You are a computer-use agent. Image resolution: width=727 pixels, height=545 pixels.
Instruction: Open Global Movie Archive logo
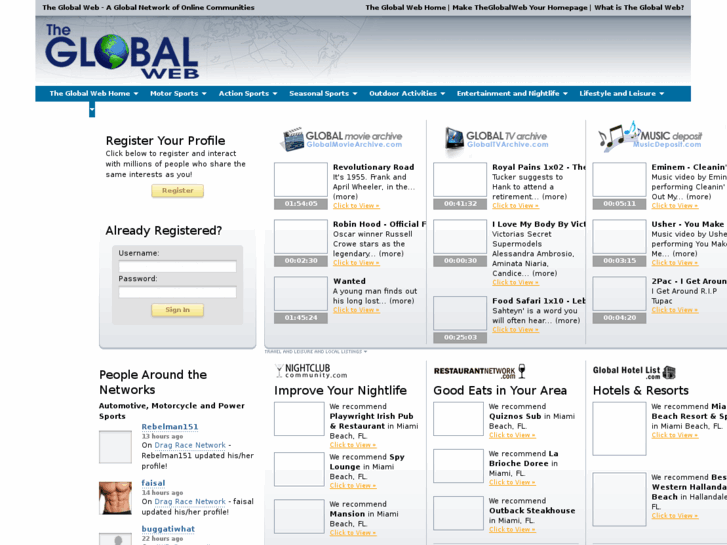[x=343, y=139]
